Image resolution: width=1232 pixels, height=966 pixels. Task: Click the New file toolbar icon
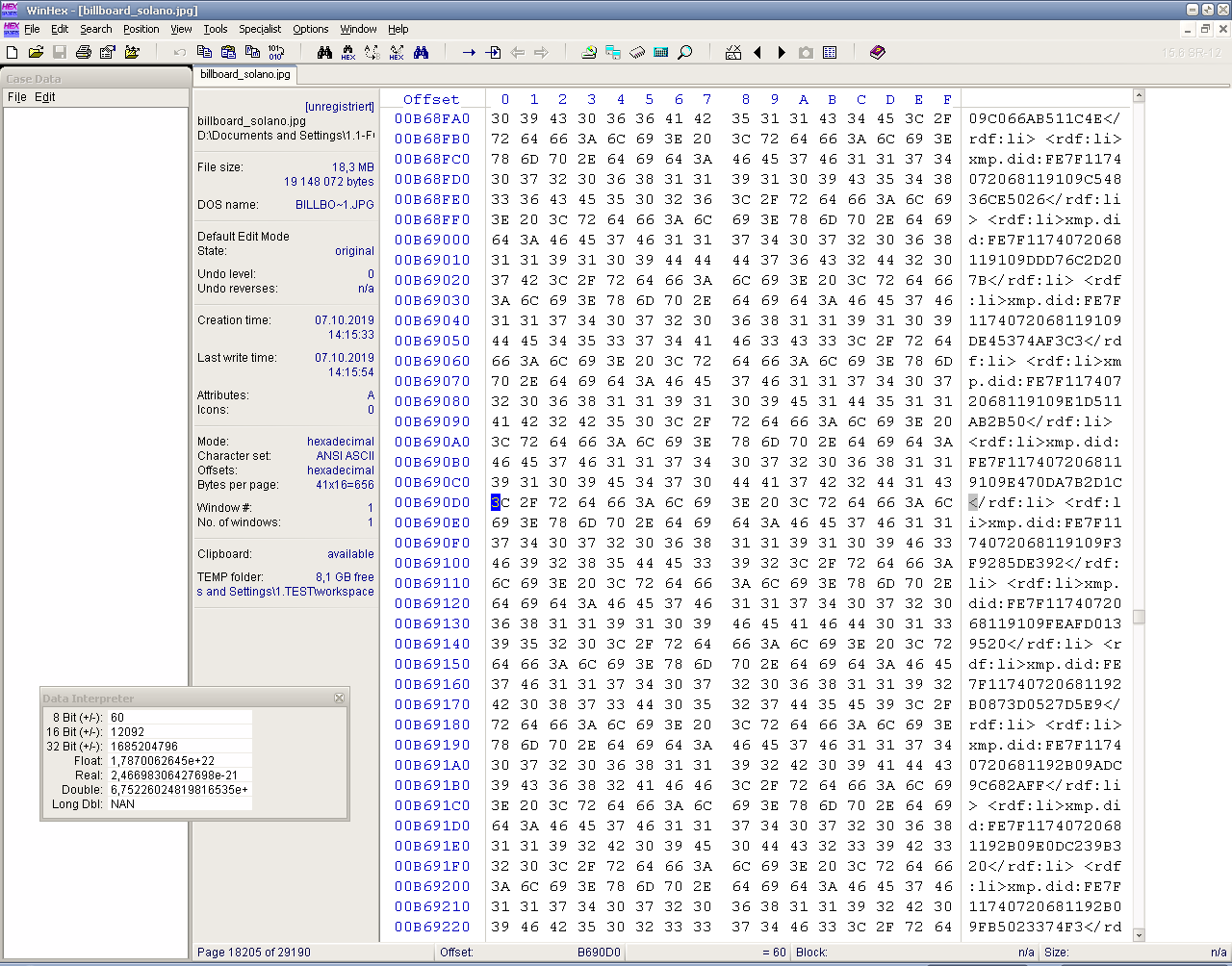[13, 52]
